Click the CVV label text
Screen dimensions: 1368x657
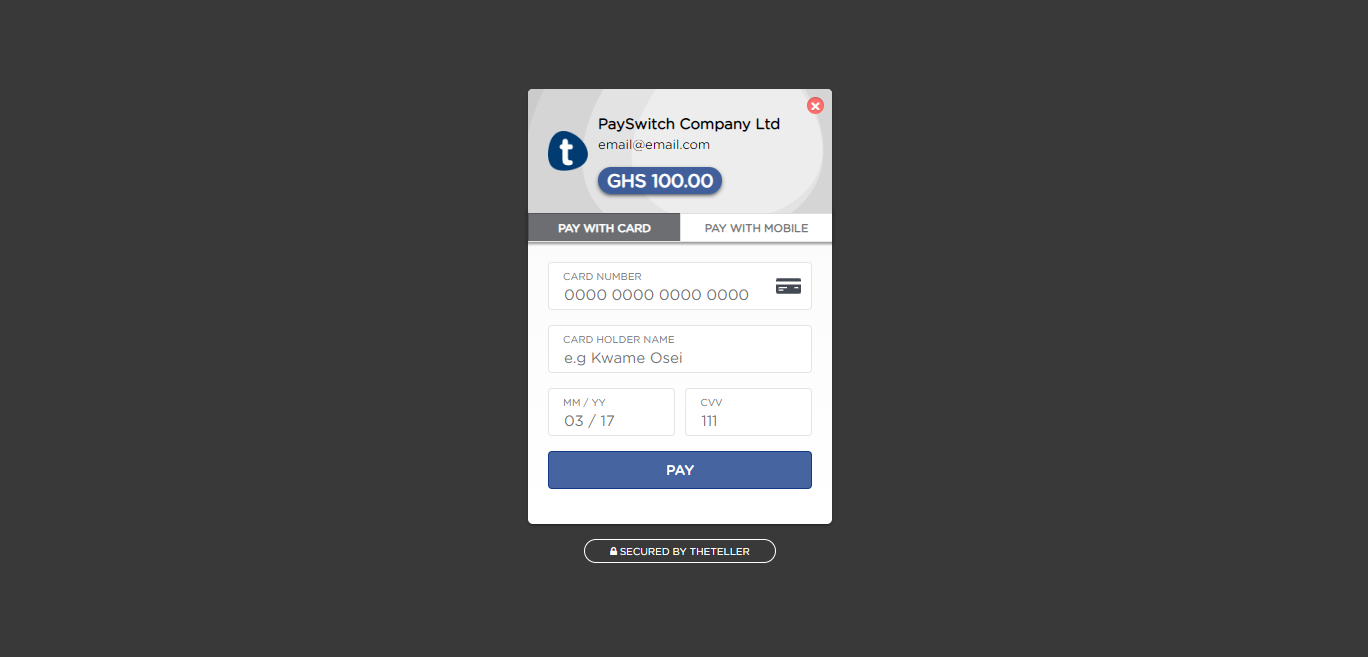pyautogui.click(x=711, y=402)
